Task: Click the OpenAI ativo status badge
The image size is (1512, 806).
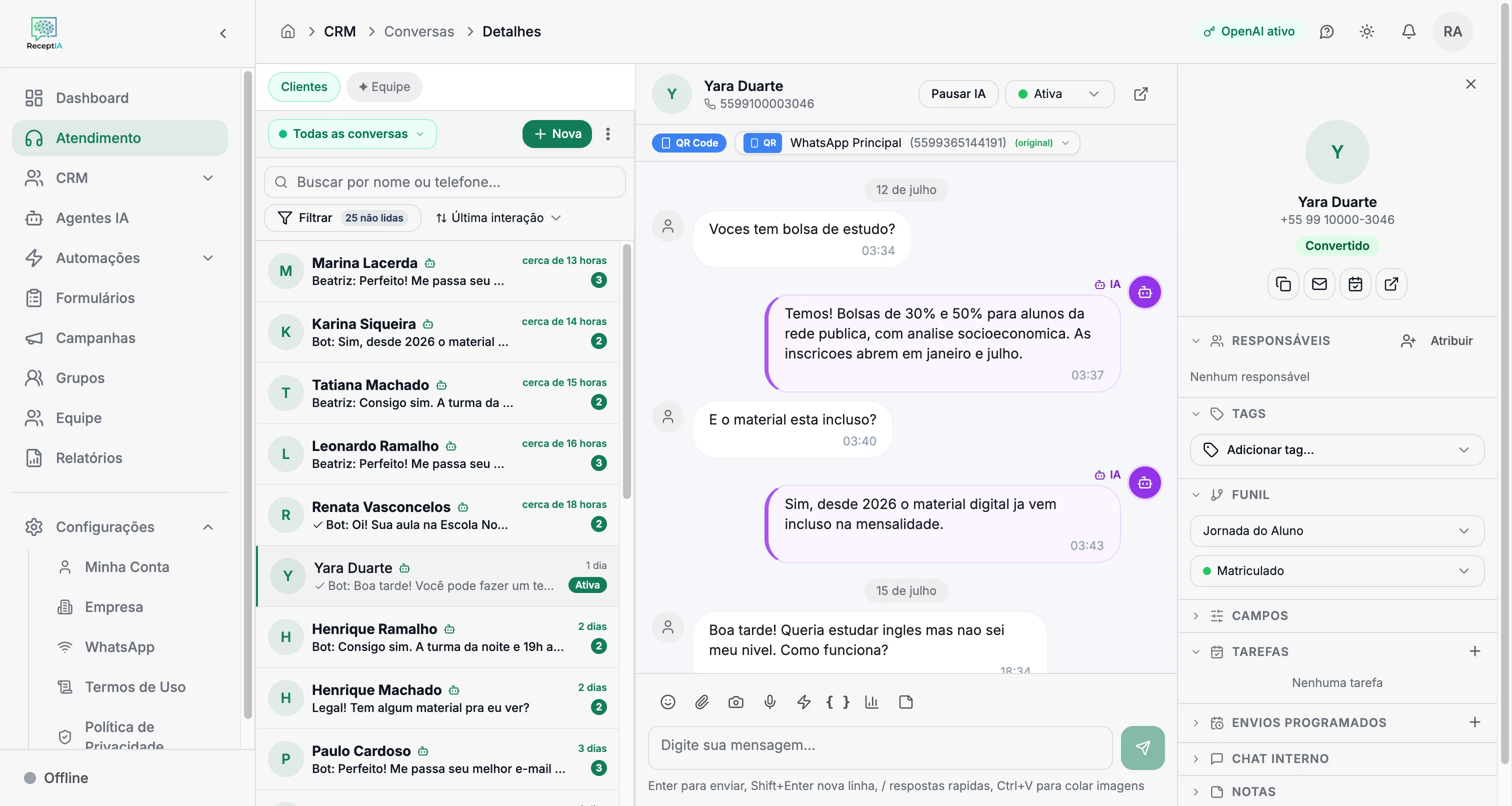Action: [x=1249, y=31]
